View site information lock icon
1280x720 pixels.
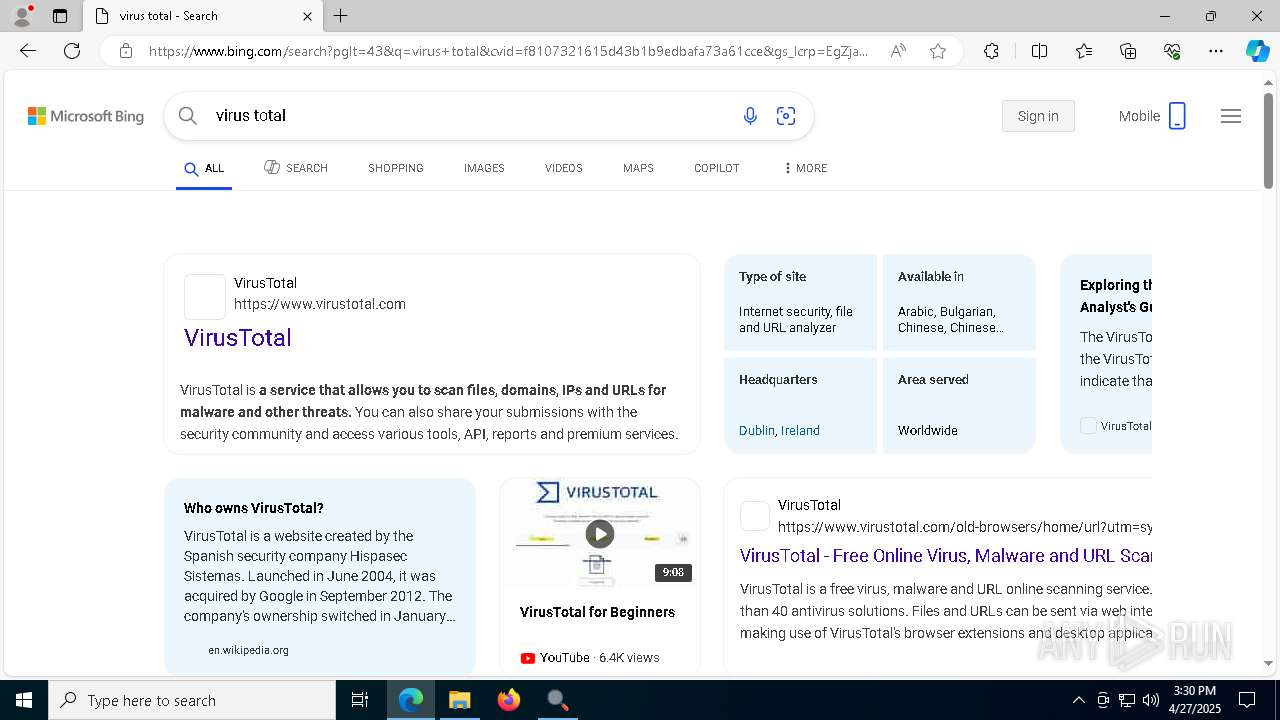point(126,51)
